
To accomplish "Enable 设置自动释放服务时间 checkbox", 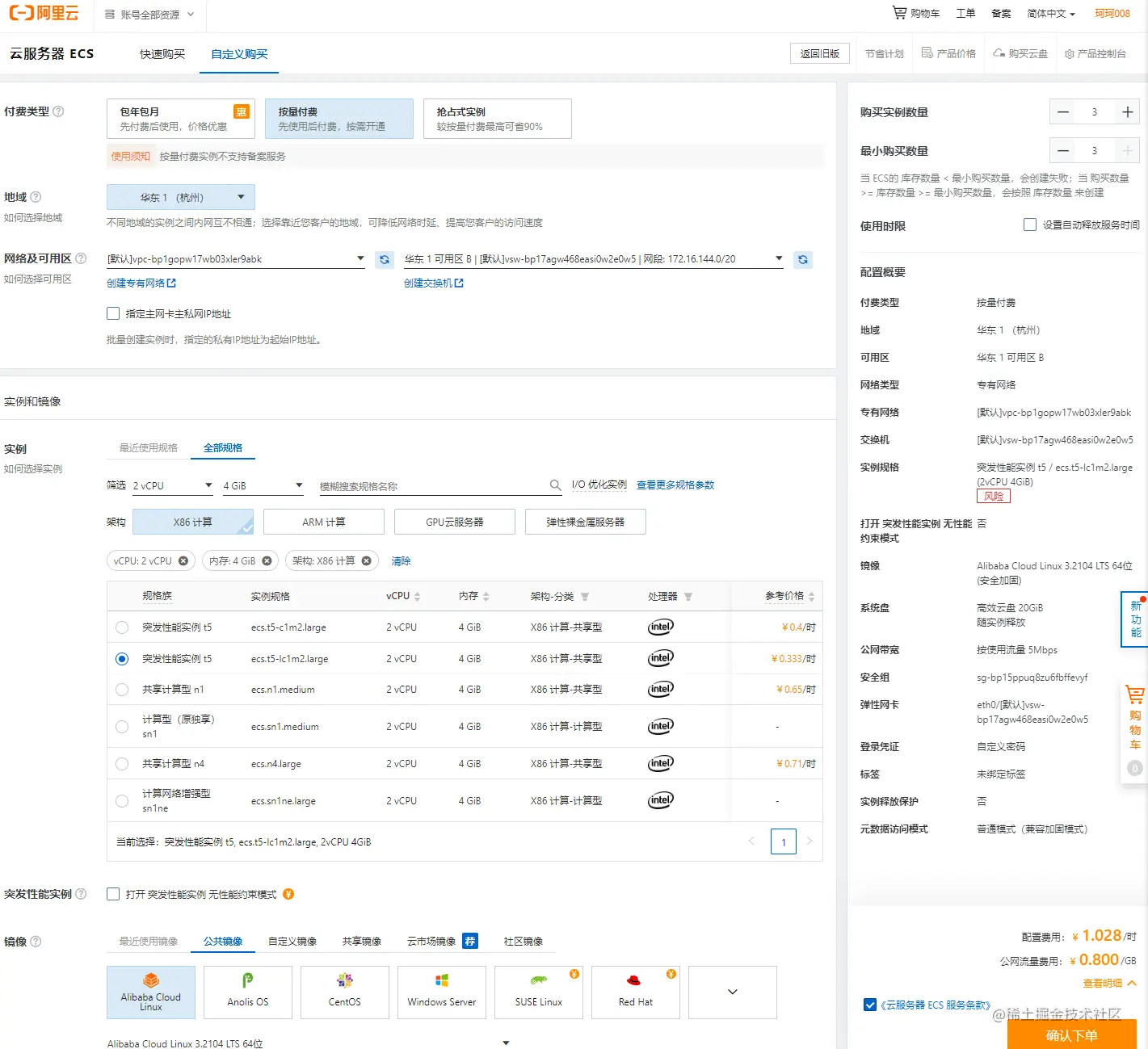I will [1030, 224].
